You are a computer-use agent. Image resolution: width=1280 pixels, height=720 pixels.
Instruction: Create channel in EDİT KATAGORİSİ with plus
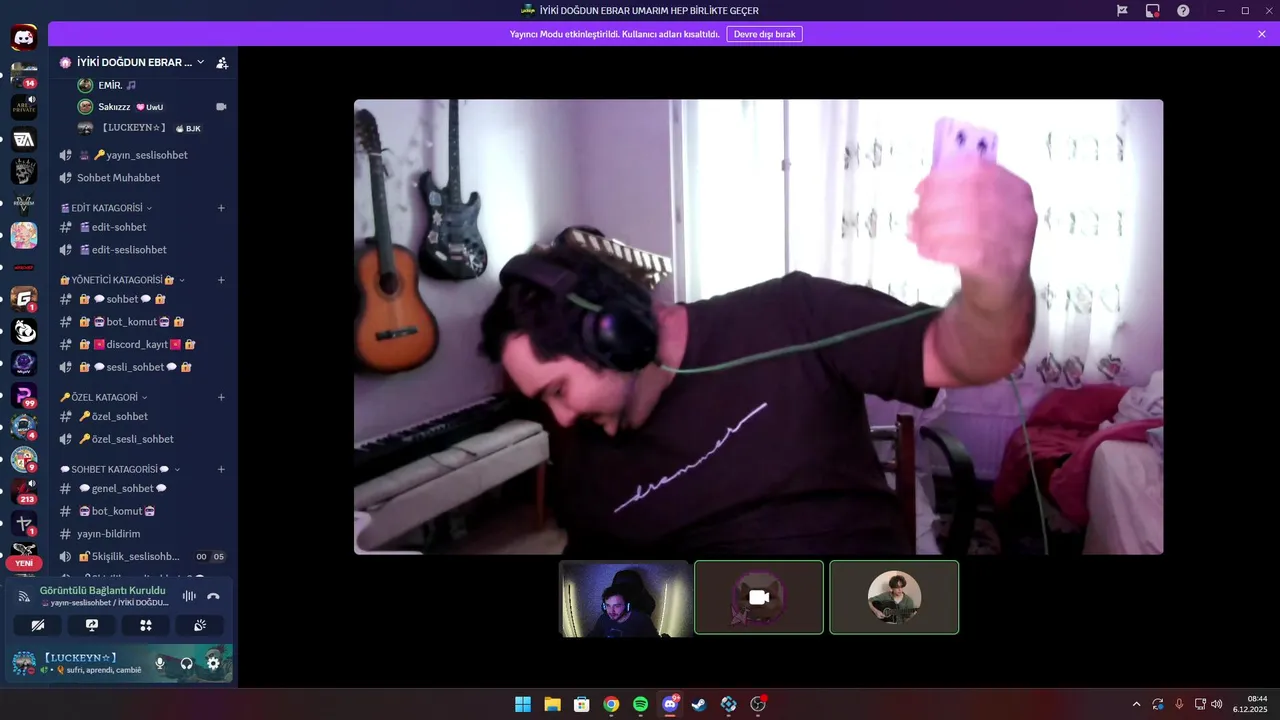(x=221, y=208)
